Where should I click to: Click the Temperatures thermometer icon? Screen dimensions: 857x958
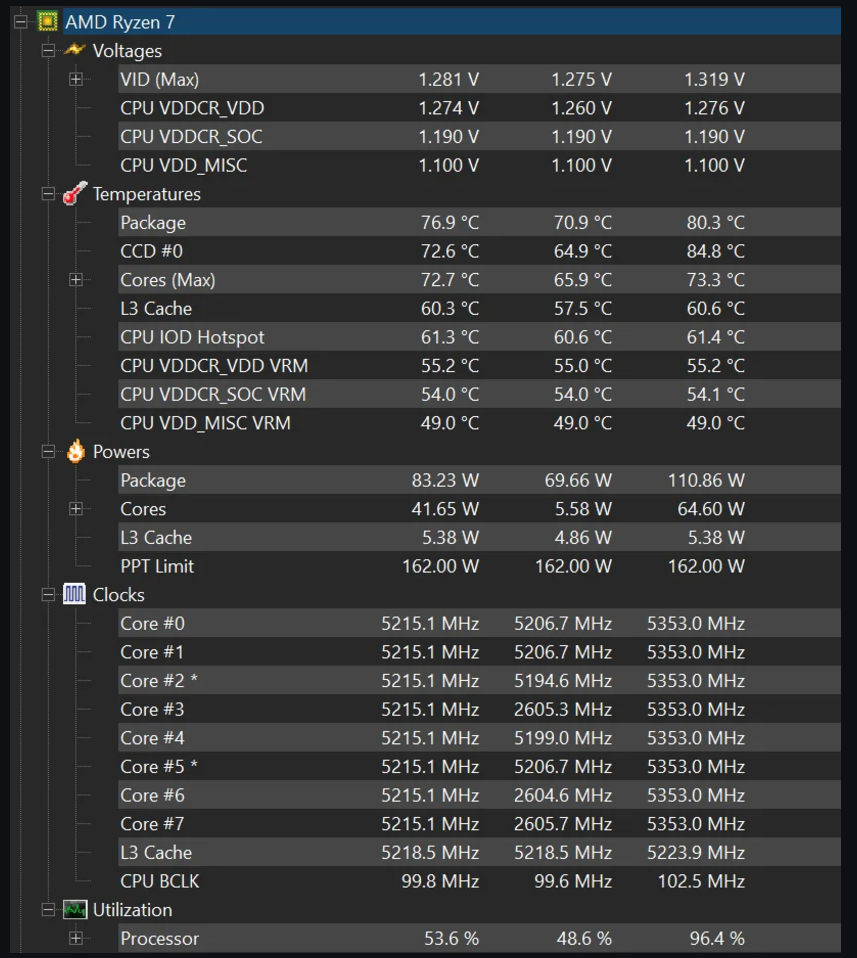[75, 193]
